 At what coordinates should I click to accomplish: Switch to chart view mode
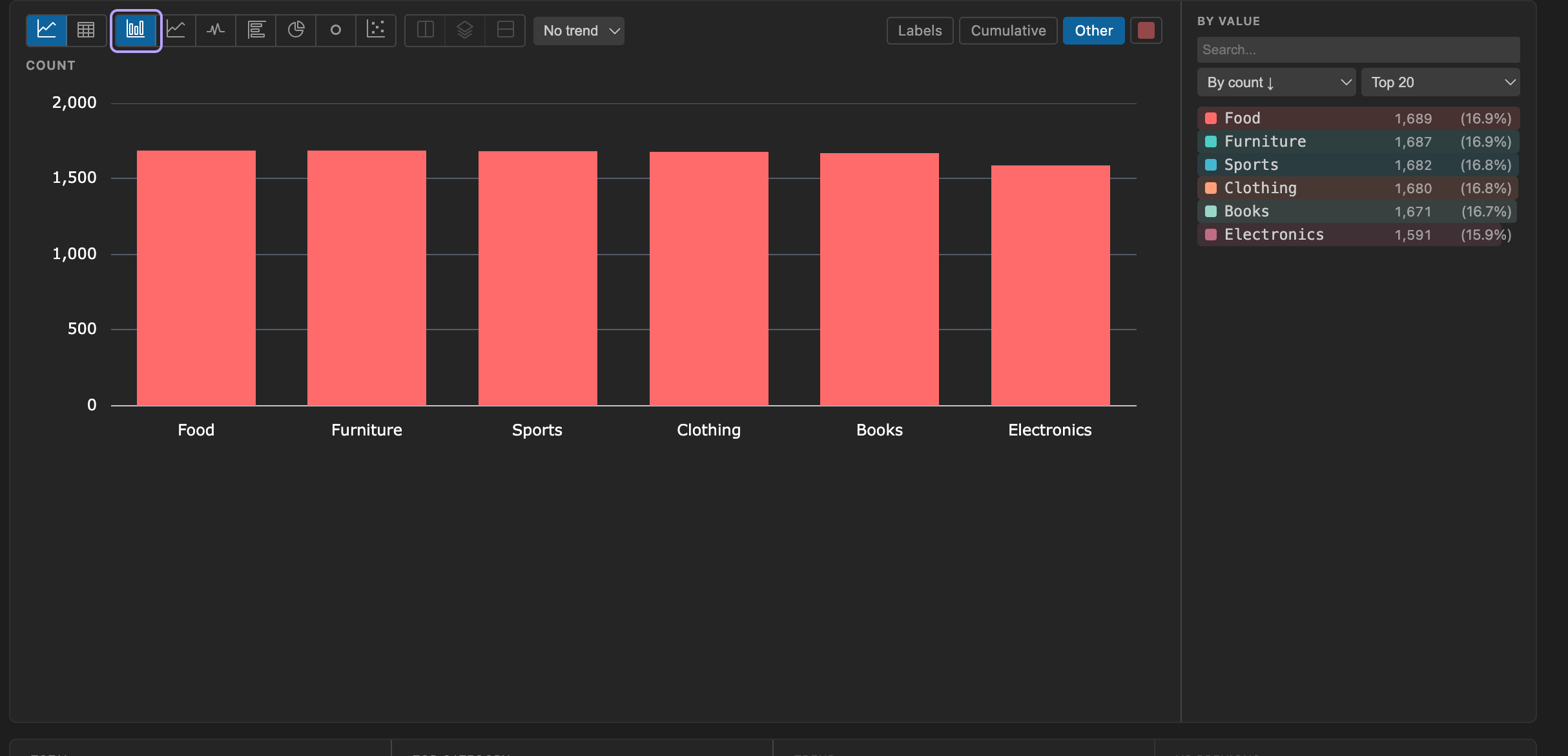[x=46, y=30]
